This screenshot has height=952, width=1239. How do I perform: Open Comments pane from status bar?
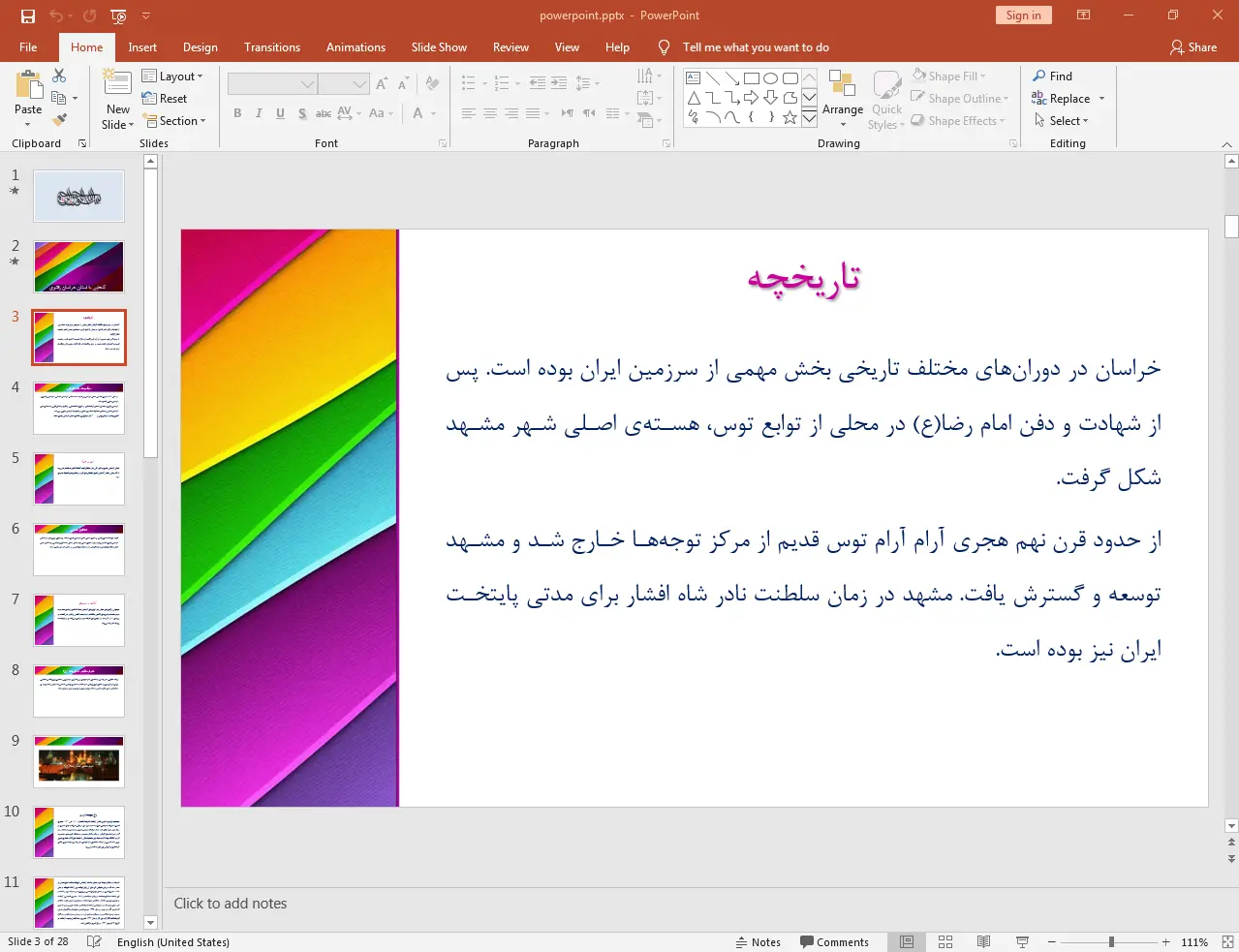click(x=834, y=942)
